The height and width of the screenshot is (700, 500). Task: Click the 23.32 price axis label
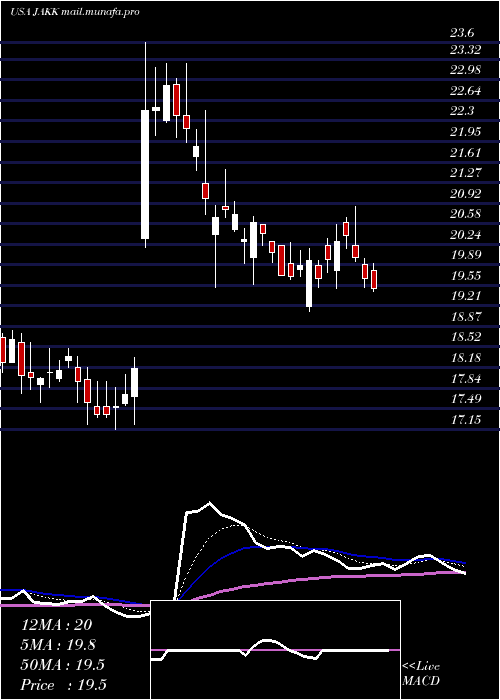coord(466,50)
